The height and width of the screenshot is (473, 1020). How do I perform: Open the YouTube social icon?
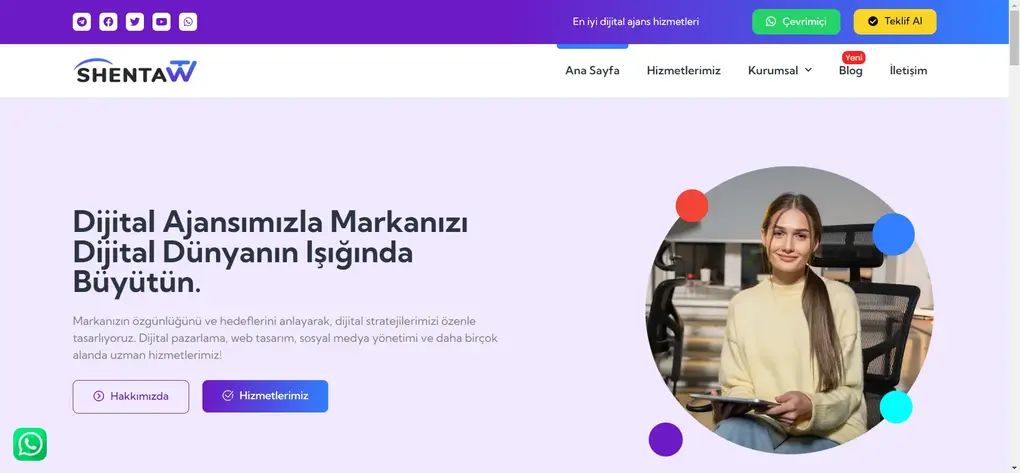point(161,21)
